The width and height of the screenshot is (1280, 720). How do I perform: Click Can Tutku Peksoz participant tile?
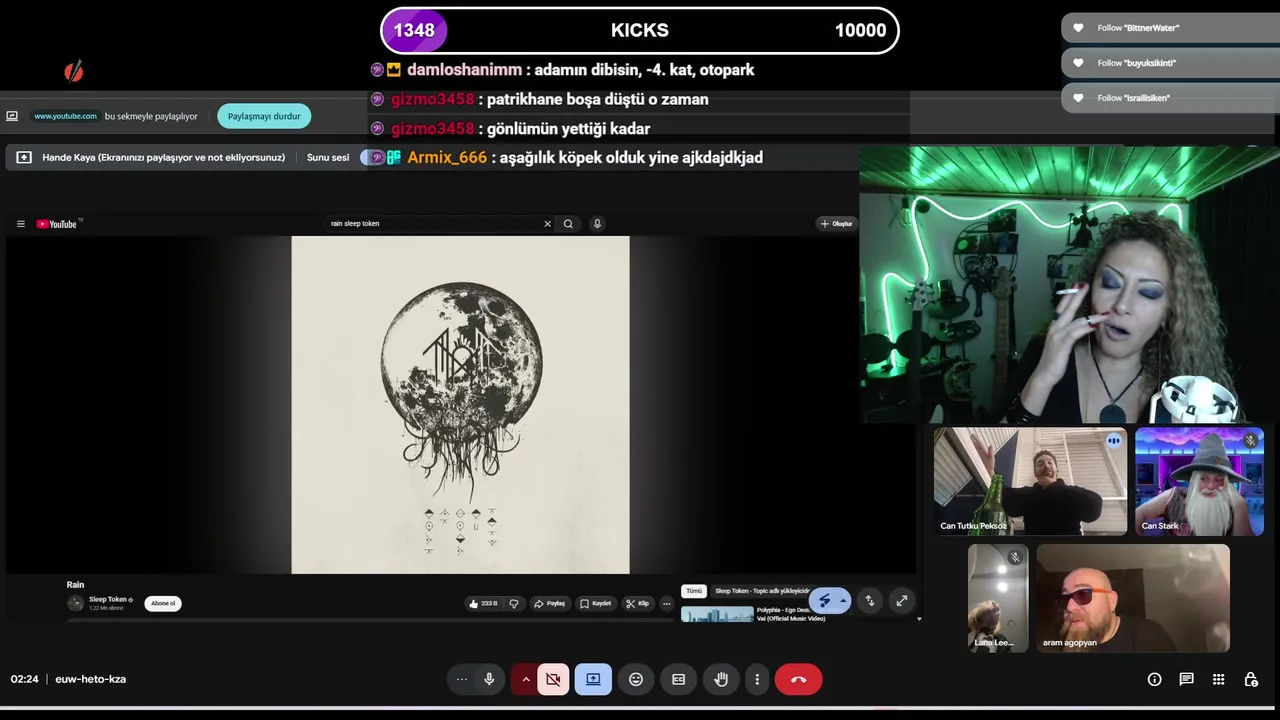[1030, 481]
